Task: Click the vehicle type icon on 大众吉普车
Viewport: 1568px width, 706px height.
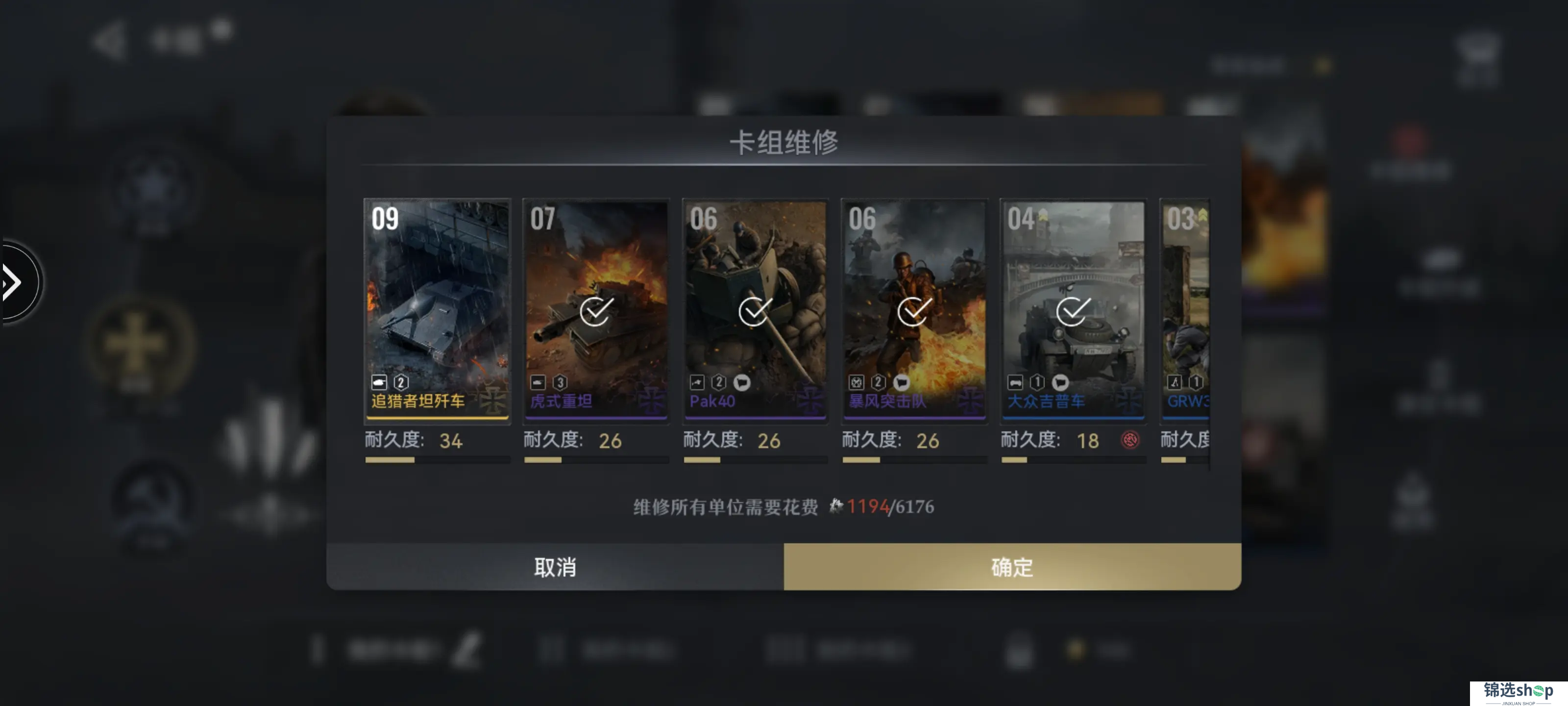Action: pos(1015,382)
